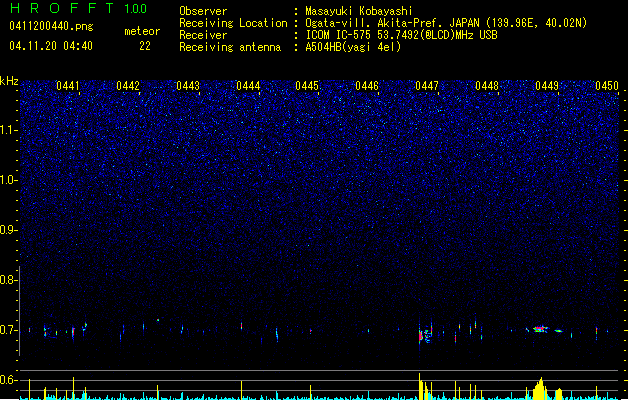Click the 0447 time marker
Screen dimensions: 629x400
click(x=427, y=86)
